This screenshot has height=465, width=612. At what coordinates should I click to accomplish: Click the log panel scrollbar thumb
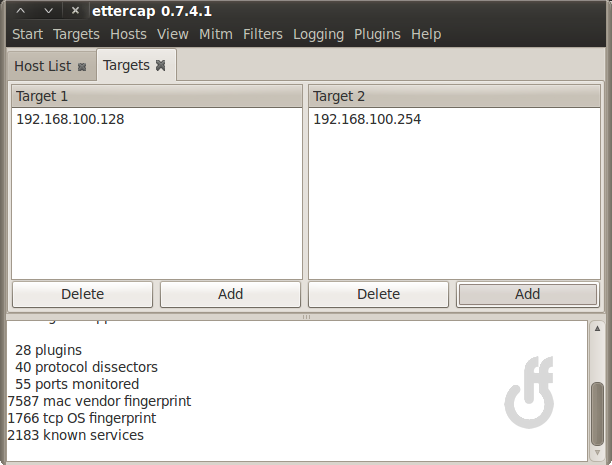[597, 414]
